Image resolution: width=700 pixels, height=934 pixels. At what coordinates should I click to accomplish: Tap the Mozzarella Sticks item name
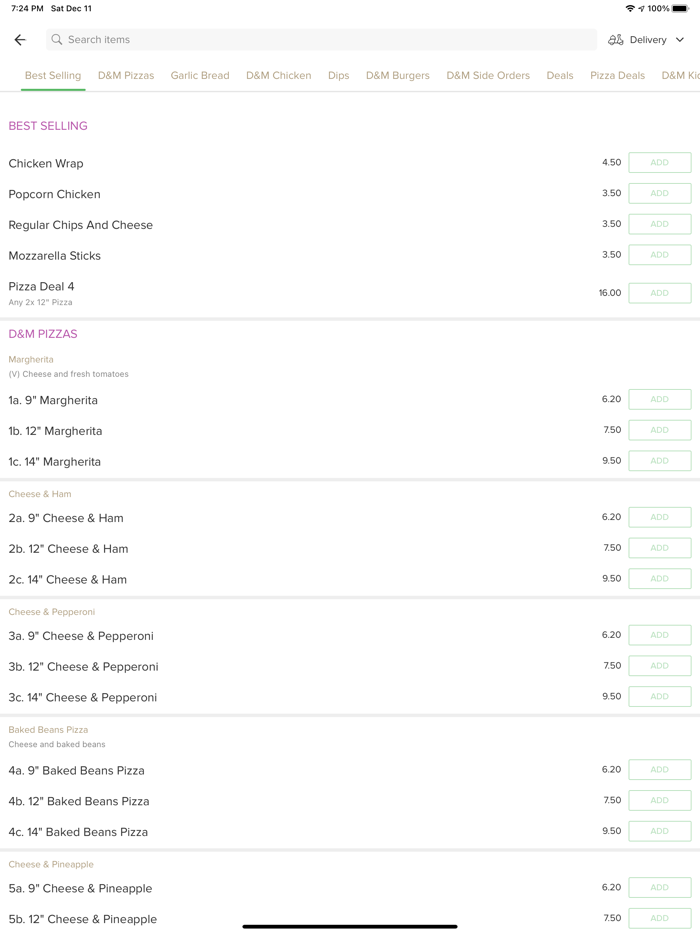(55, 256)
